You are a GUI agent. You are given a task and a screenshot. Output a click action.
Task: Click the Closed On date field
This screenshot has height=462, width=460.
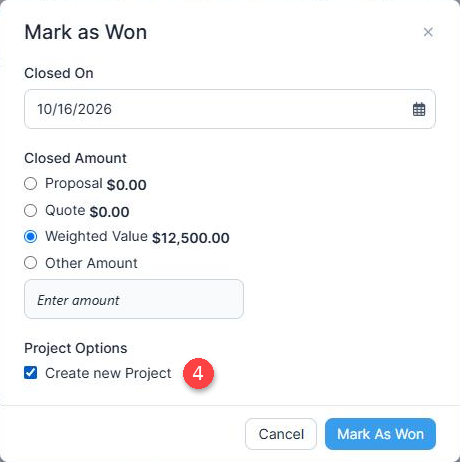pyautogui.click(x=230, y=109)
